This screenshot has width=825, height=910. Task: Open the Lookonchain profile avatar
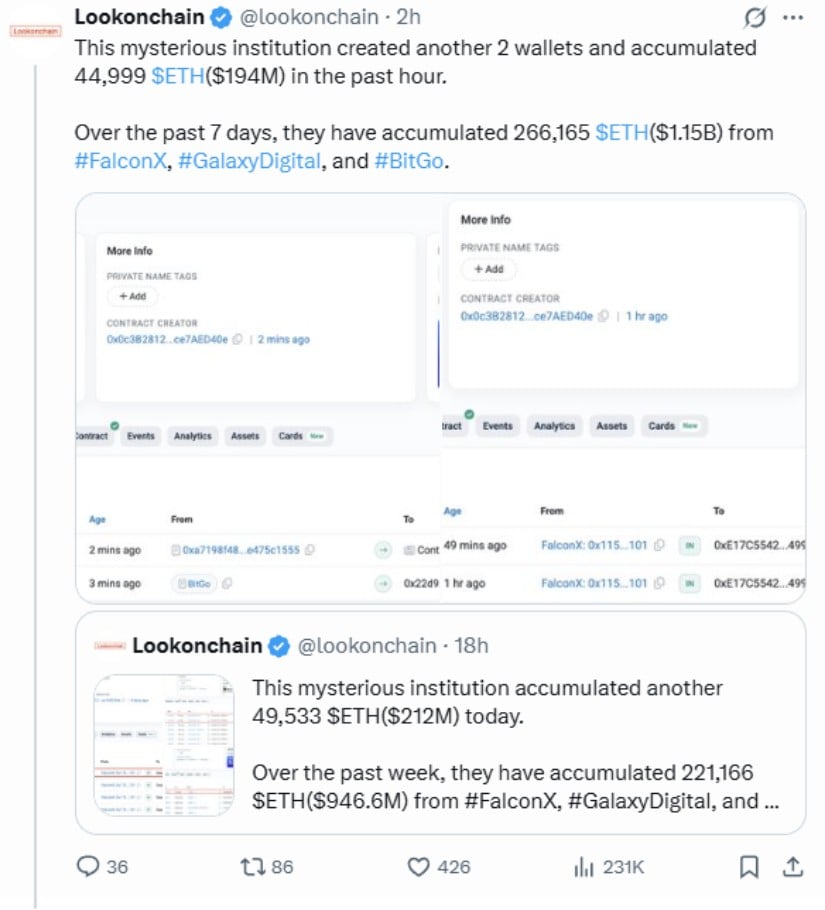[x=35, y=31]
